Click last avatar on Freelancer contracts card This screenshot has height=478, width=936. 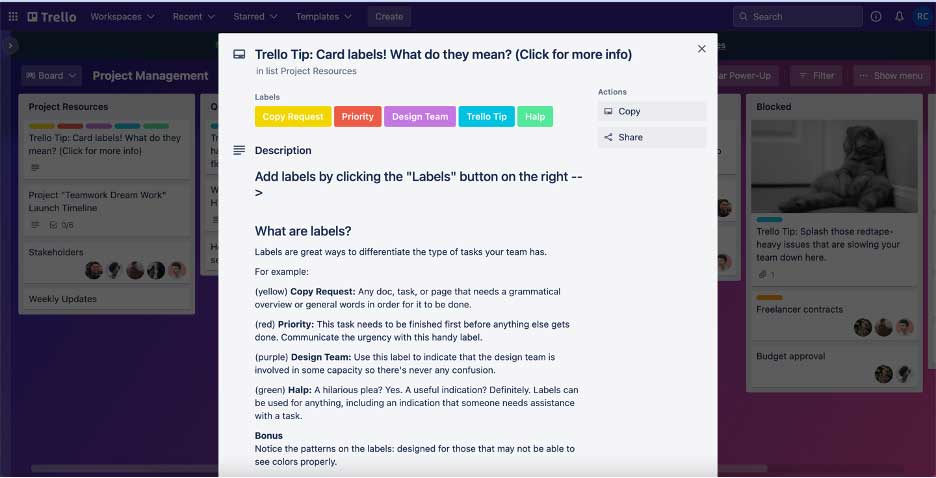(x=904, y=327)
